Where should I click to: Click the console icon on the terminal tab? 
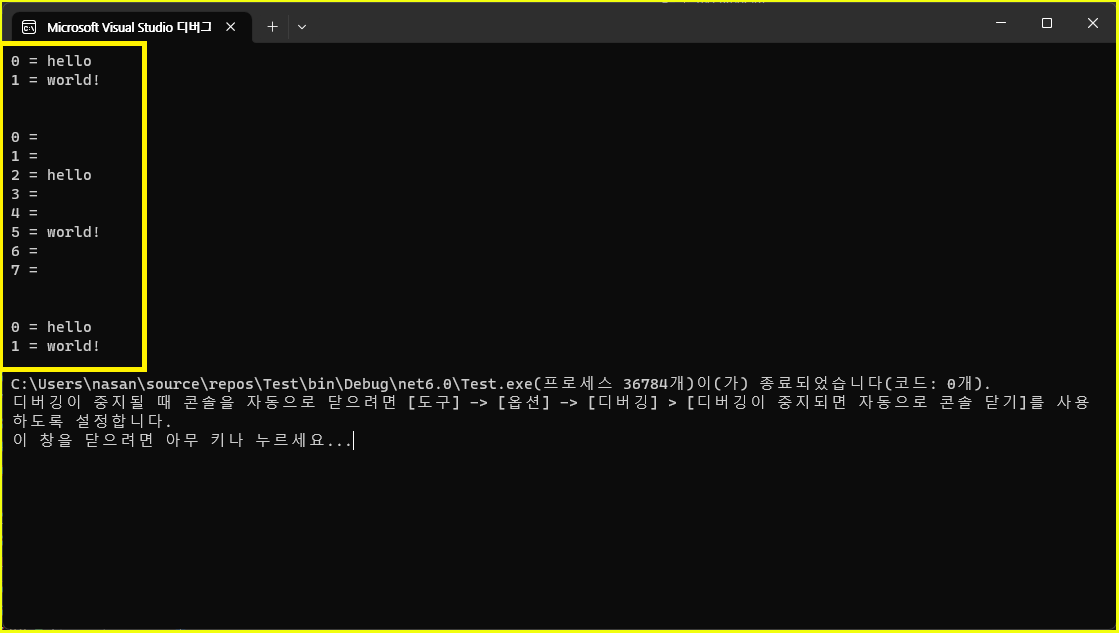tap(29, 27)
